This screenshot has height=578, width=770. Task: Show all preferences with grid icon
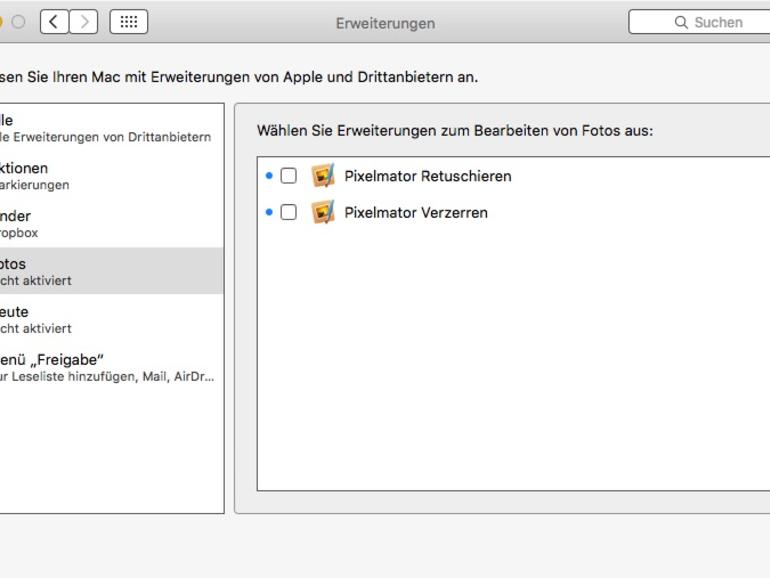click(129, 22)
